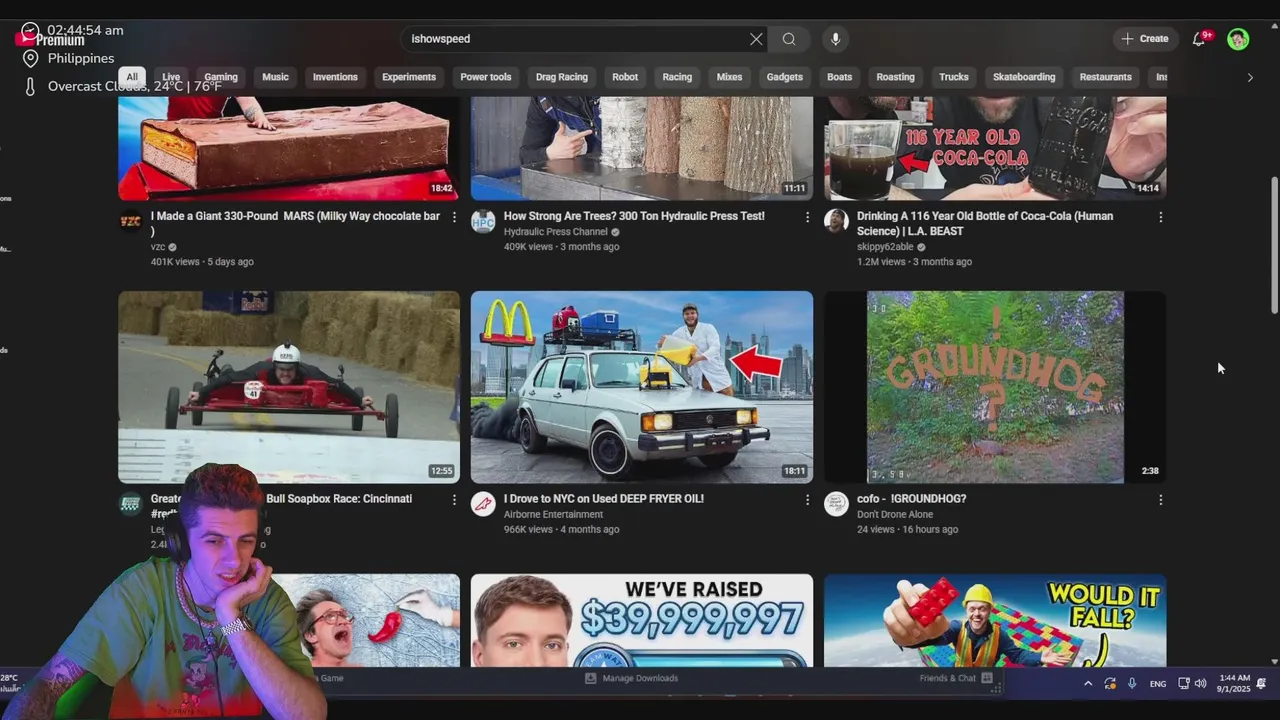Select the Power tools filter chip
Viewport: 1280px width, 720px height.
pos(486,77)
